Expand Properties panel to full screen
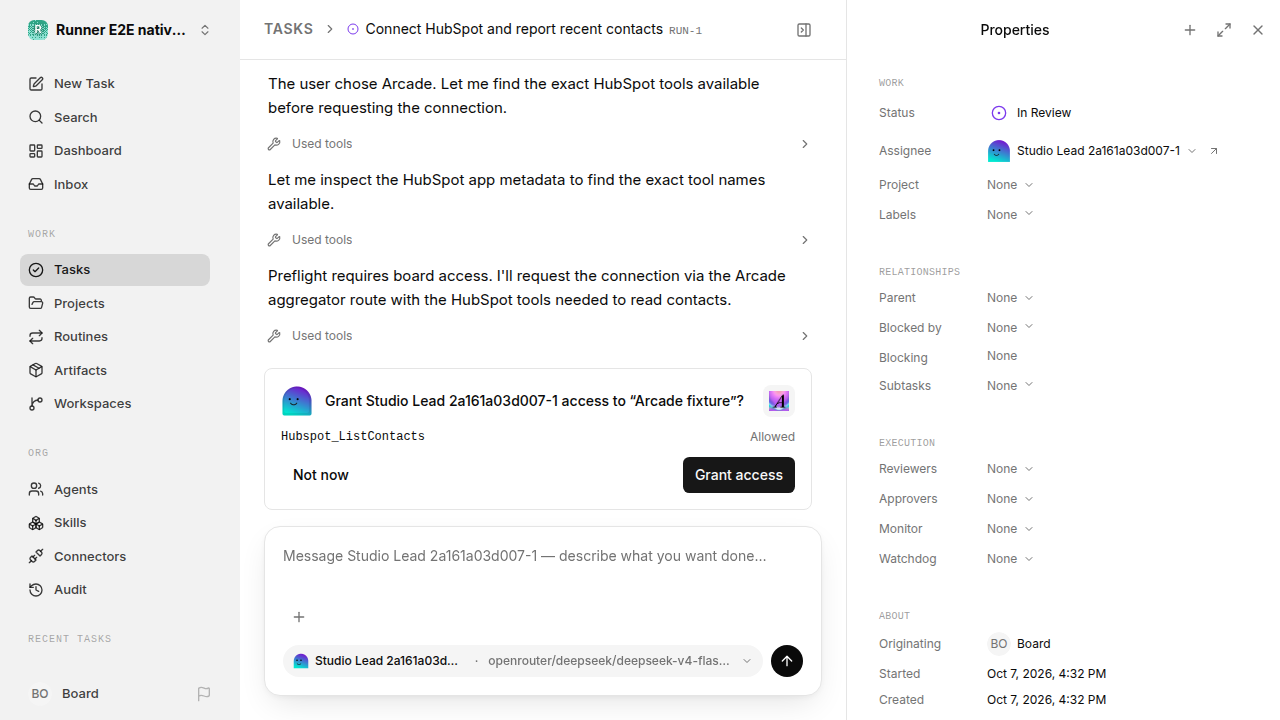1280x720 pixels. (x=1224, y=30)
